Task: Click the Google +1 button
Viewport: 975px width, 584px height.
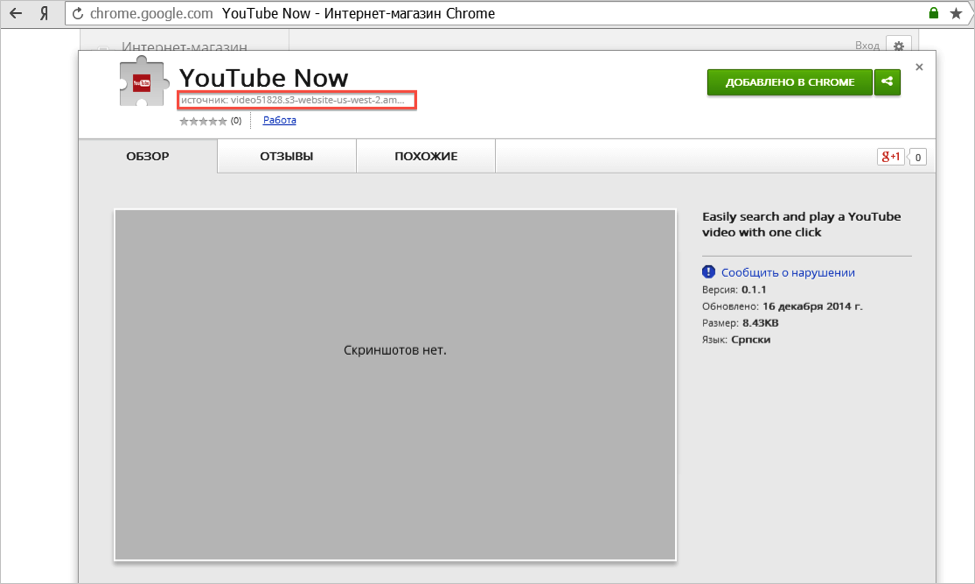Action: 890,157
